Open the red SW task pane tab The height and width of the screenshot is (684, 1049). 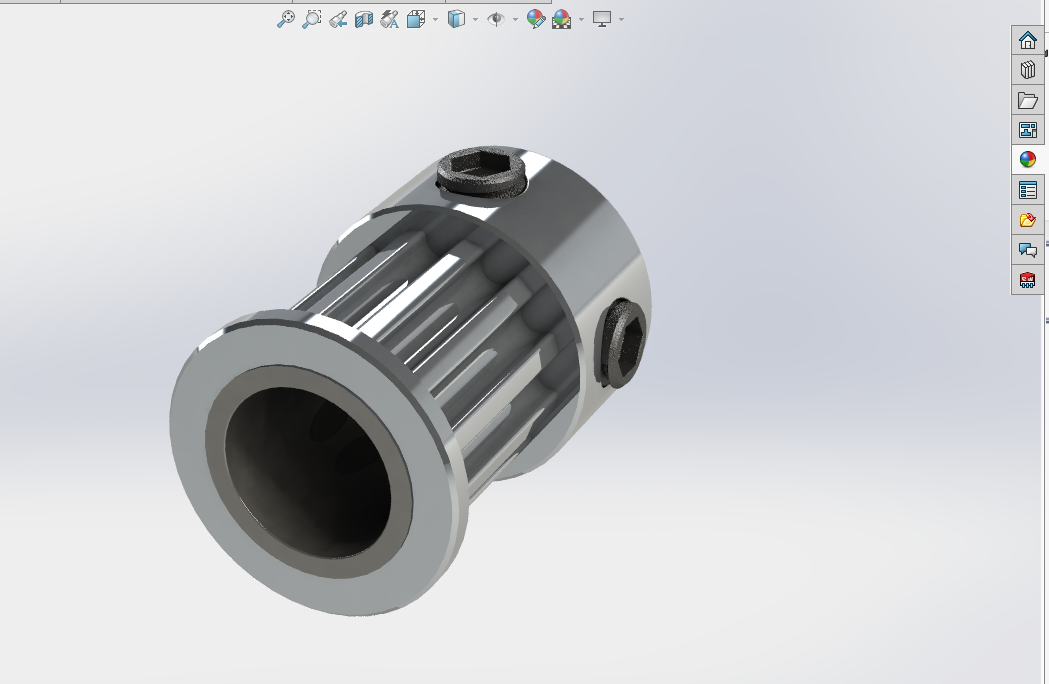click(1028, 280)
